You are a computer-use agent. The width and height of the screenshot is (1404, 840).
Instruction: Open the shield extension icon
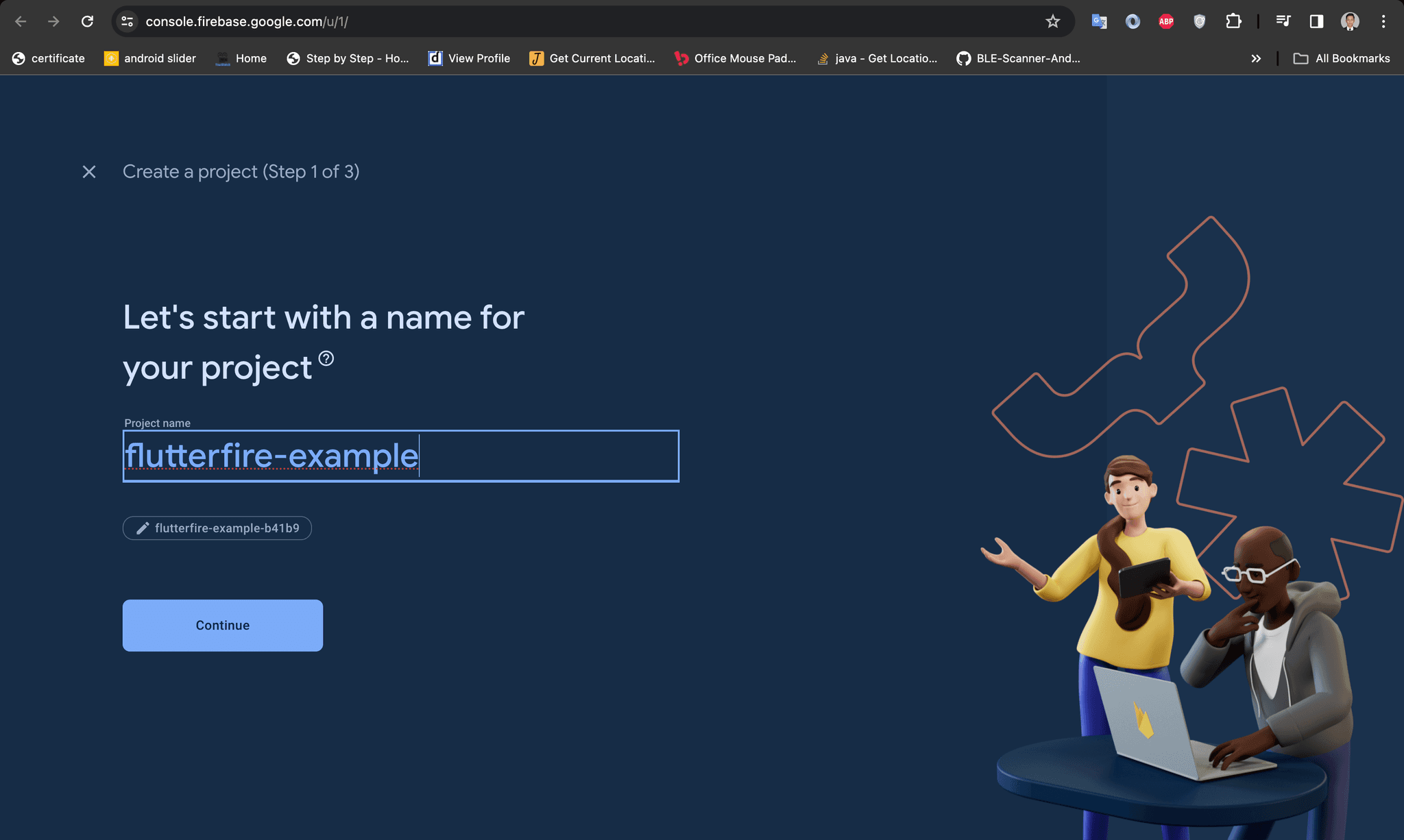click(1199, 21)
